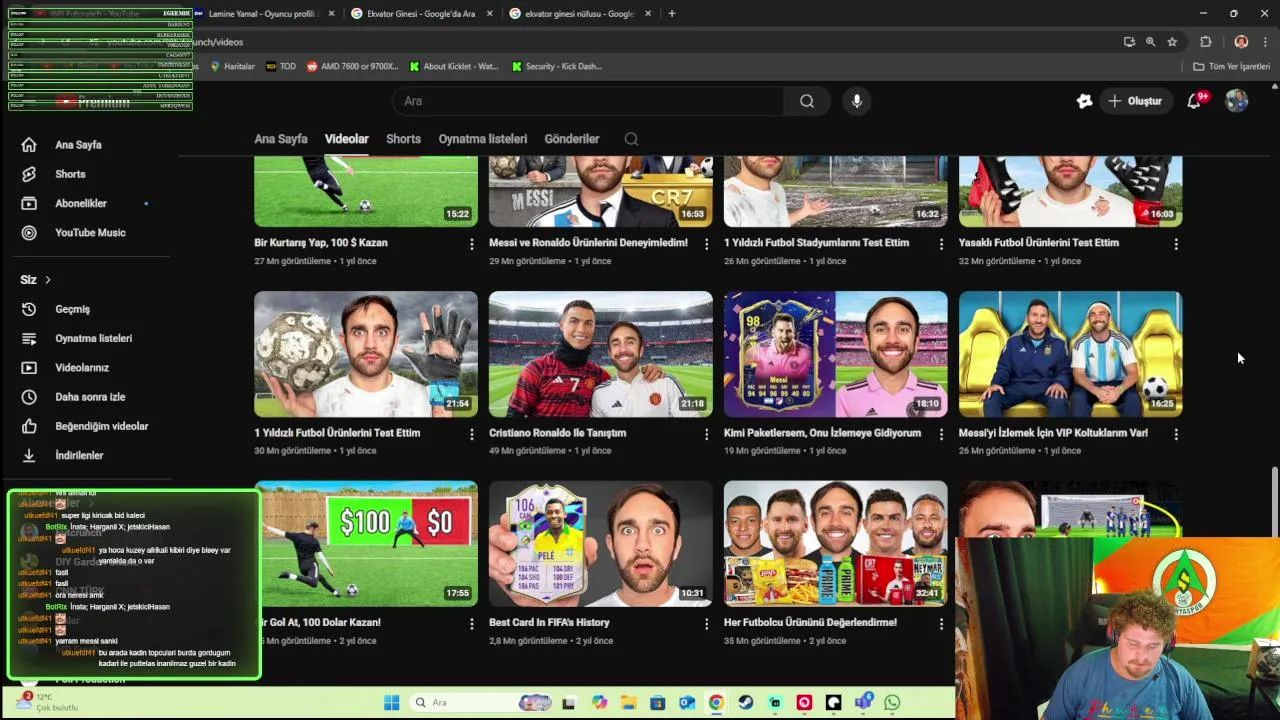Viewport: 1280px width, 720px height.
Task: Start voice search with the microphone
Action: click(x=856, y=101)
